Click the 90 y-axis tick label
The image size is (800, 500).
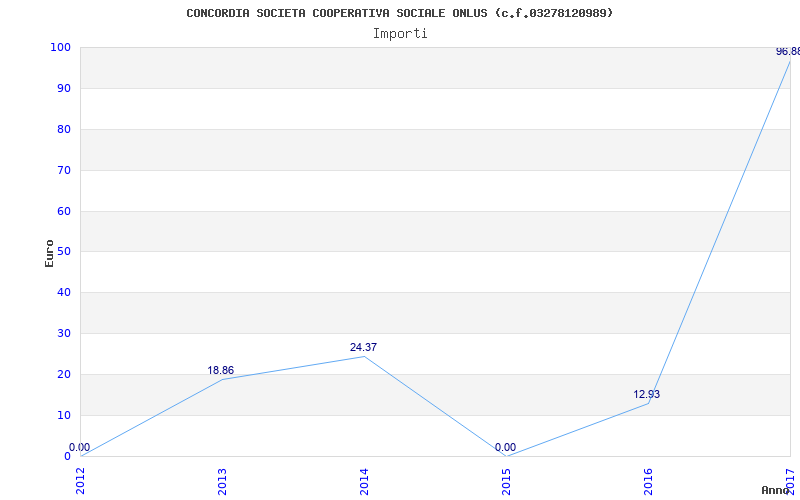(x=63, y=88)
